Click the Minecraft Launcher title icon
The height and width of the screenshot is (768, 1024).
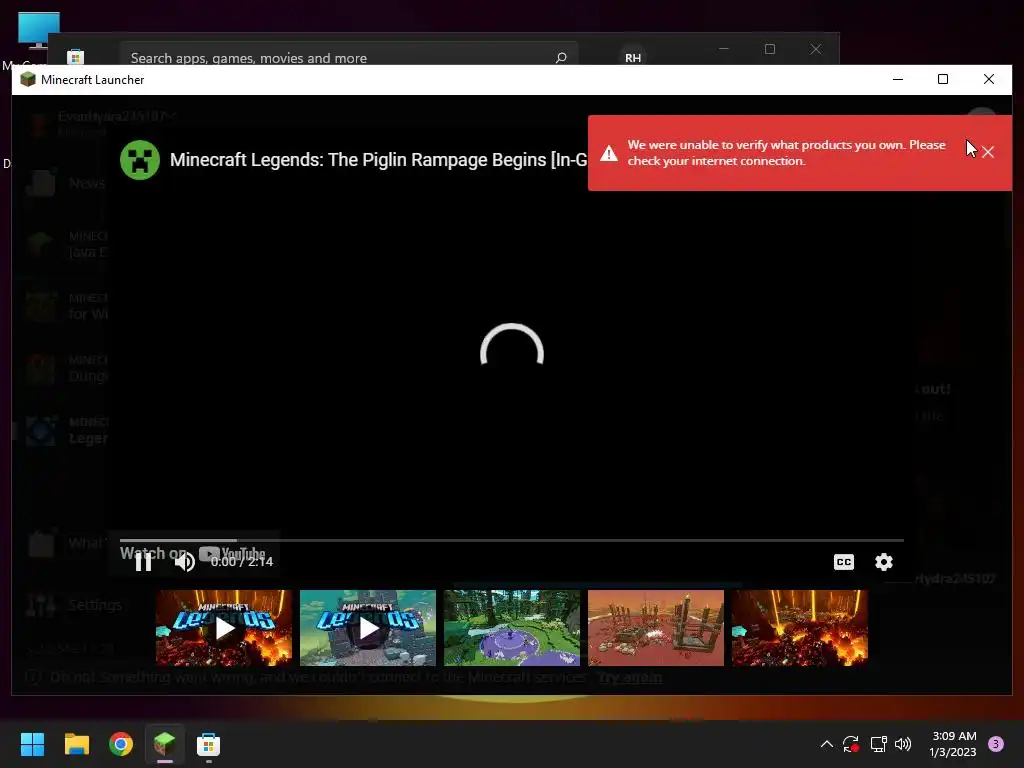pos(28,80)
